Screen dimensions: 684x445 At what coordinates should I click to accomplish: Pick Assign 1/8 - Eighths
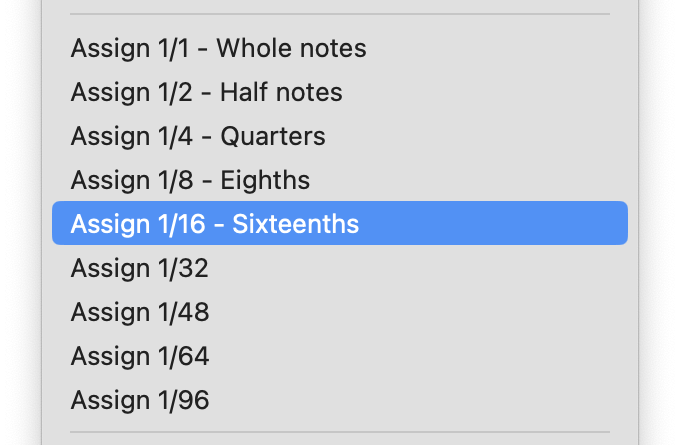pyautogui.click(x=190, y=181)
